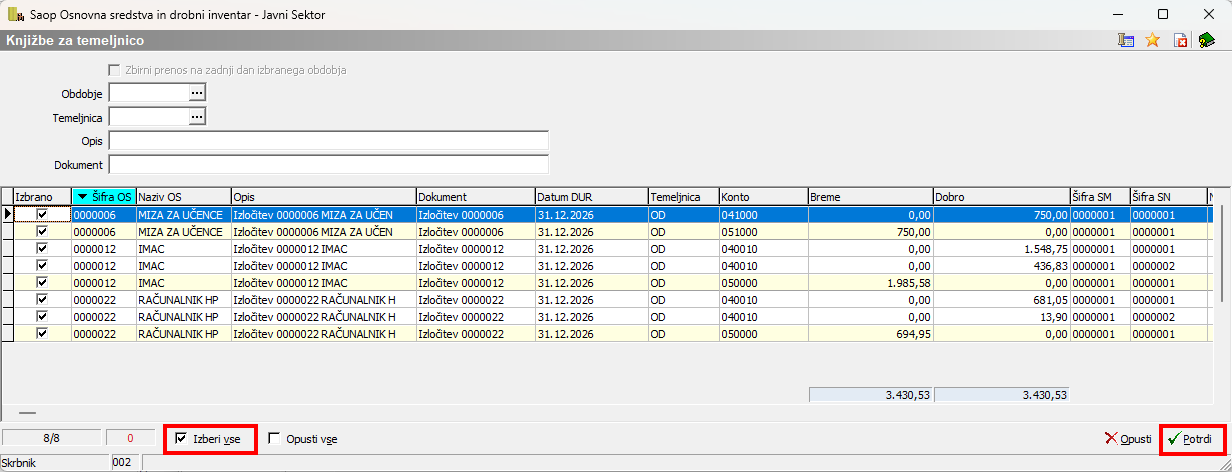Click into the Dokument input field
The height and width of the screenshot is (472, 1232).
point(328,164)
